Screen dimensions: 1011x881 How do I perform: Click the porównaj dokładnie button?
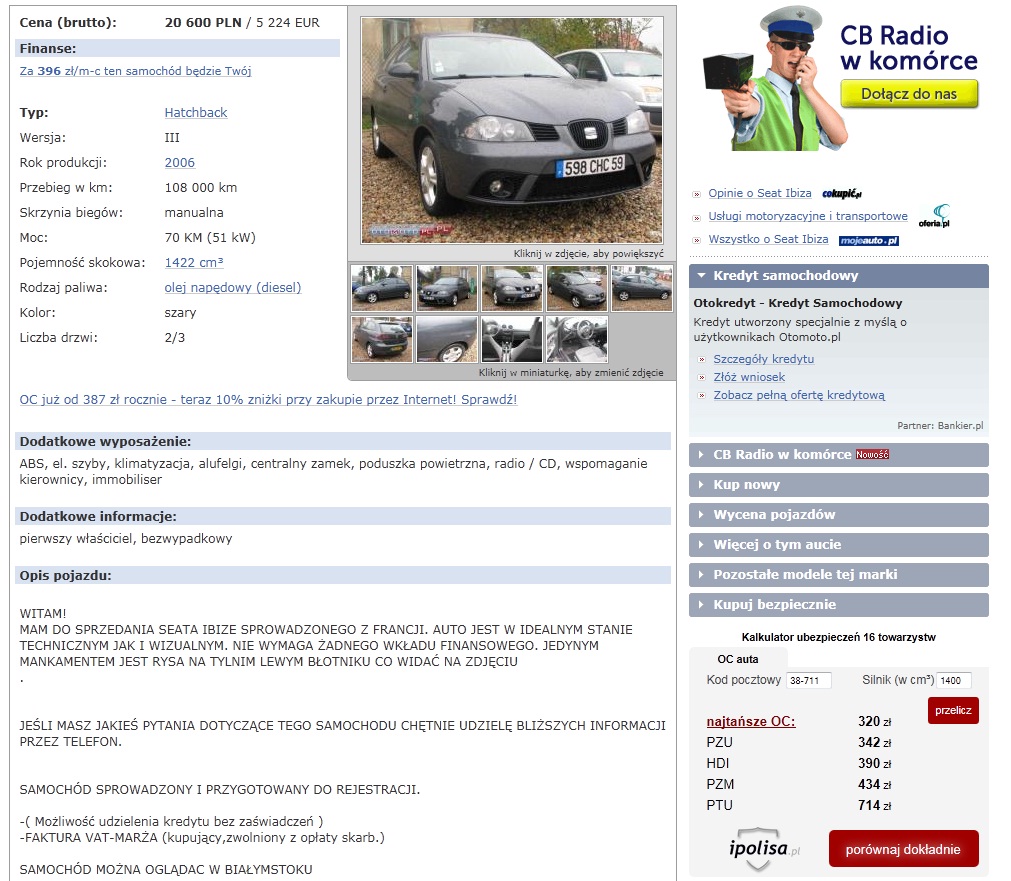click(x=903, y=849)
